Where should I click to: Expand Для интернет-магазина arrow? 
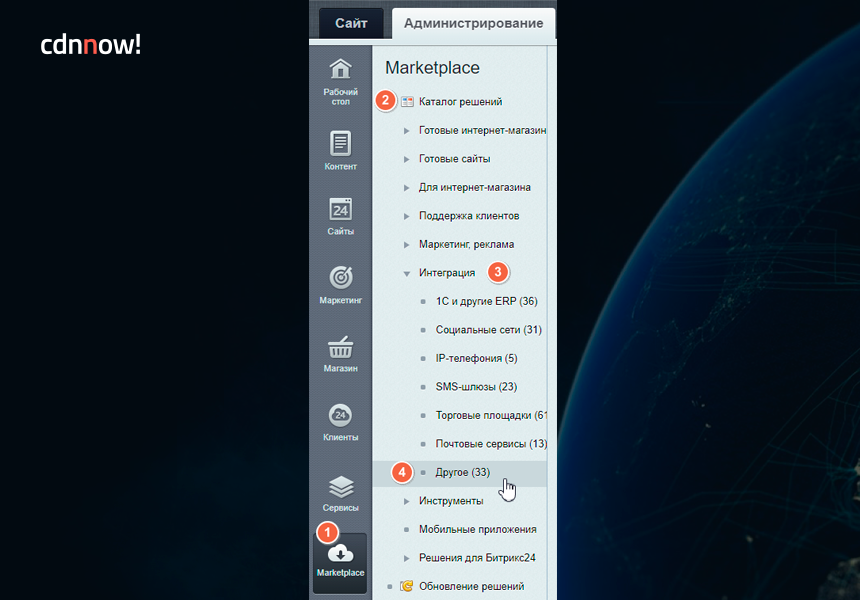click(406, 188)
